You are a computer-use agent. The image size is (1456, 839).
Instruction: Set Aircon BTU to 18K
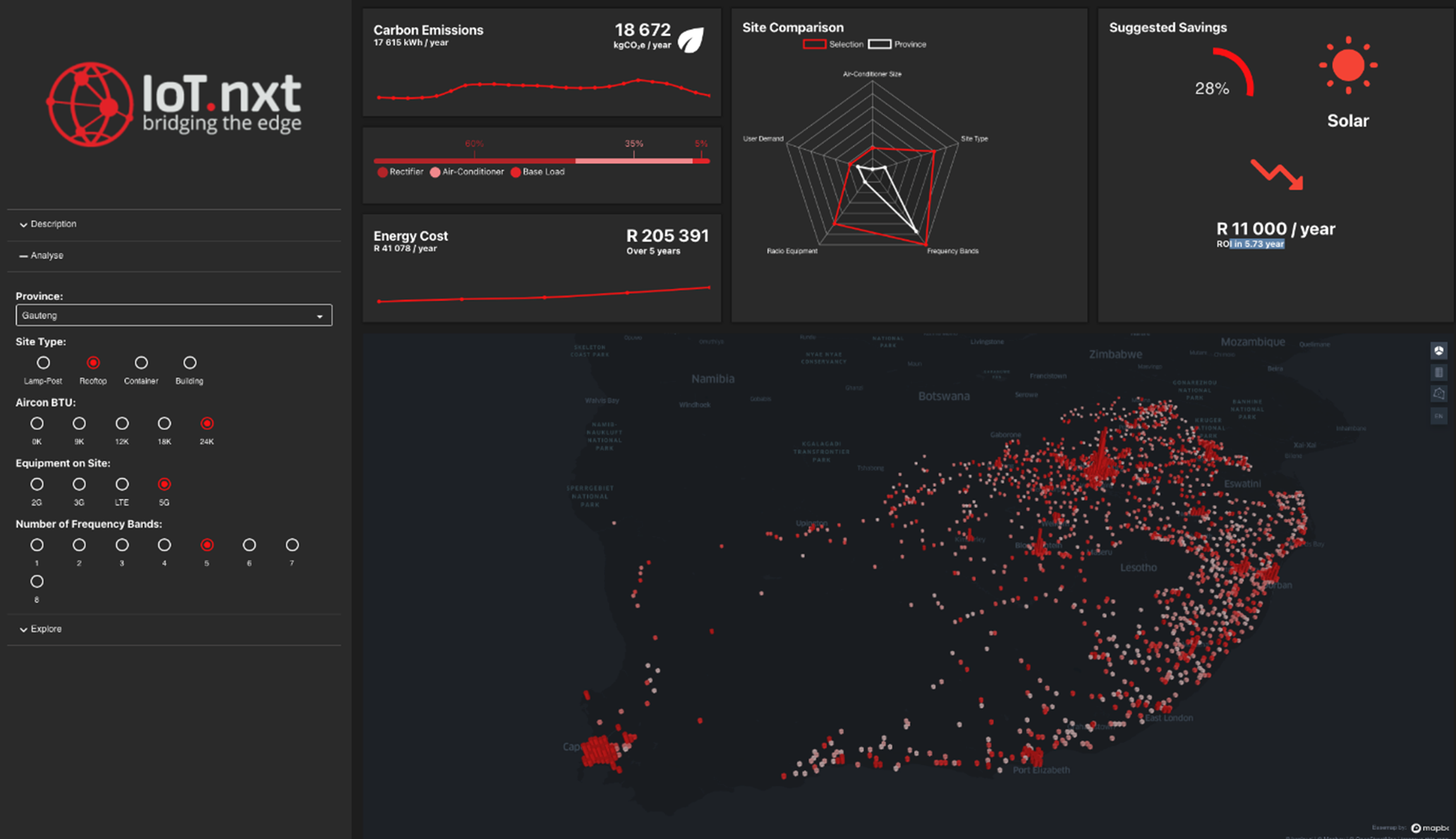[164, 423]
